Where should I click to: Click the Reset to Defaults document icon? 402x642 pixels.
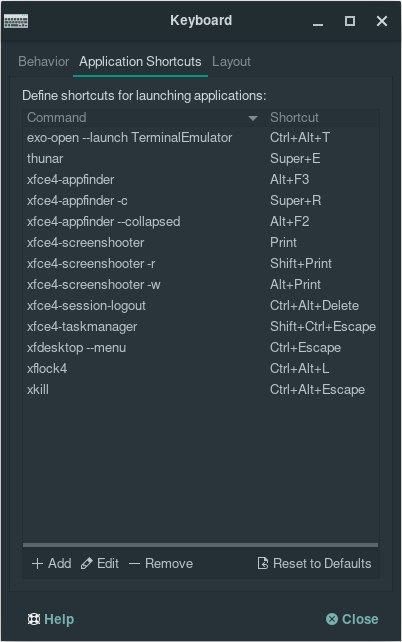click(x=263, y=563)
